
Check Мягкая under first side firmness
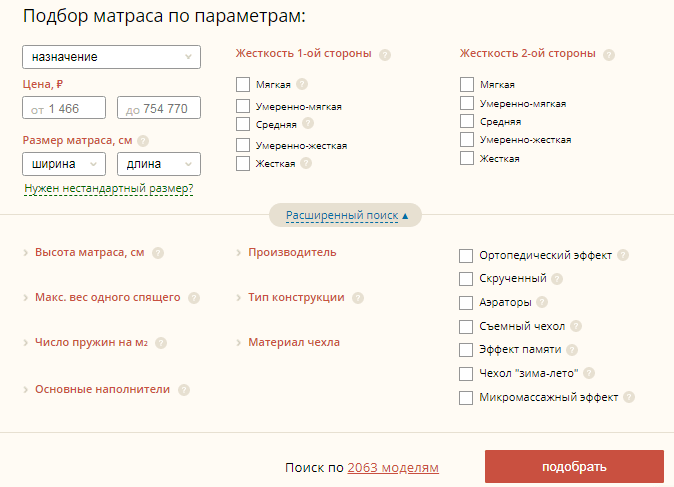(x=243, y=85)
